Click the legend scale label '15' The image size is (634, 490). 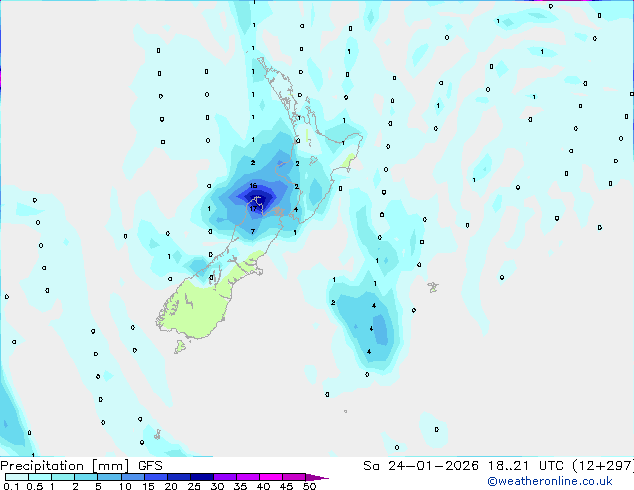click(148, 486)
